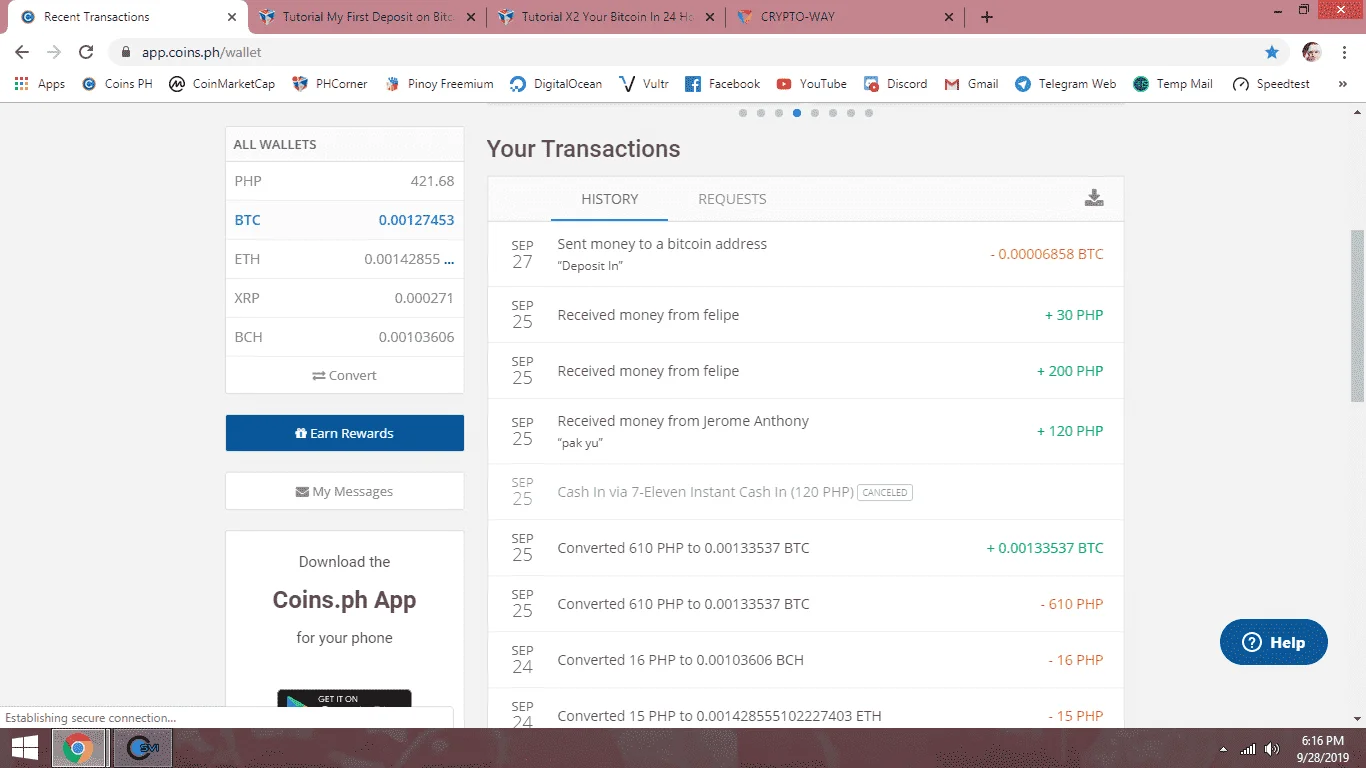Open canceled 7-Eleven Cash In row
Screen dimensions: 1366x768
point(805,492)
